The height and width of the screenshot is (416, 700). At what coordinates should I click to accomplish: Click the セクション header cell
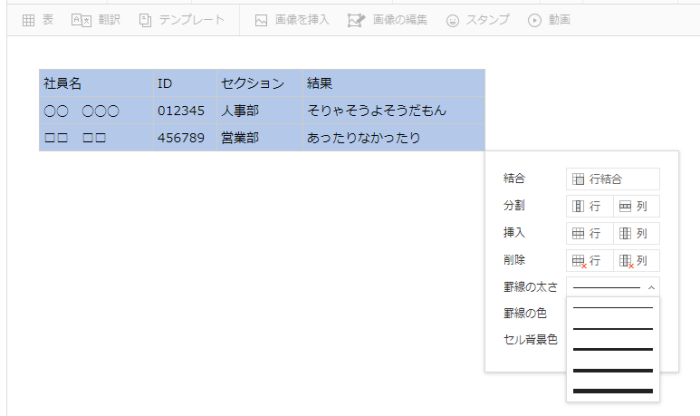coord(260,83)
